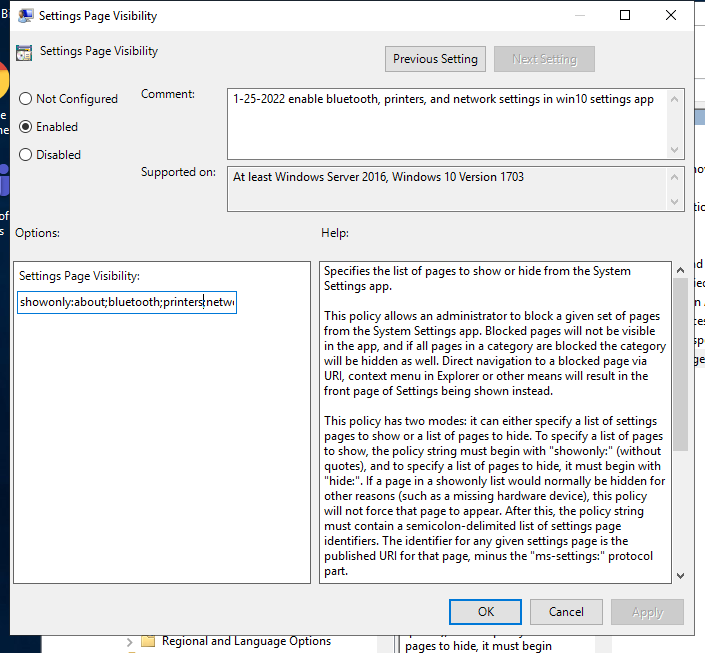Viewport: 705px width, 653px height.
Task: Minimize the Settings Page Visibility window
Action: (x=580, y=16)
